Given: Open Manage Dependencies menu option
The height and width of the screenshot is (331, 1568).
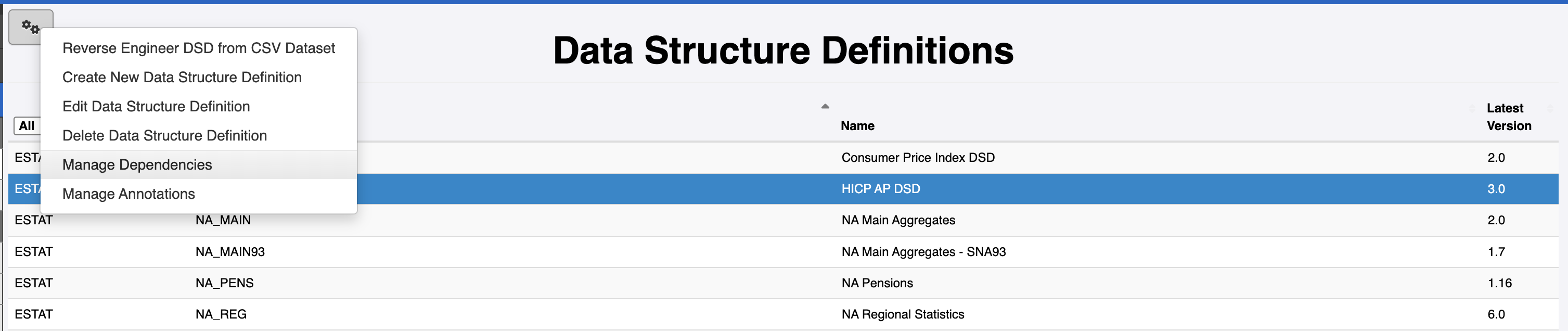Looking at the screenshot, I should tap(137, 165).
